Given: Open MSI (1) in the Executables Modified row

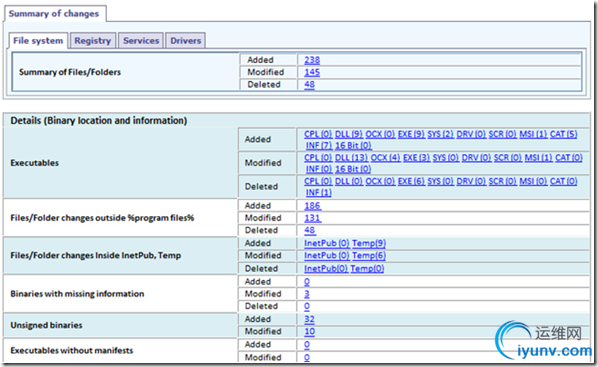Looking at the screenshot, I should pos(538,158).
